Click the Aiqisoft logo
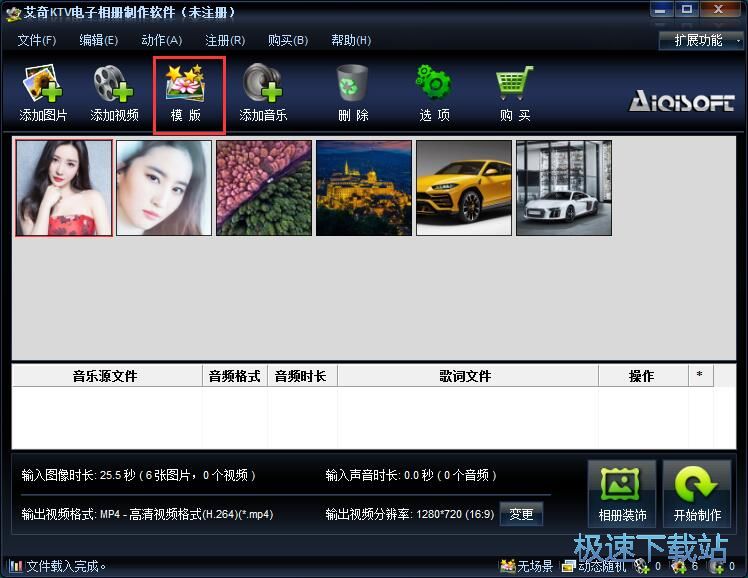Image resolution: width=748 pixels, height=578 pixels. 681,101
